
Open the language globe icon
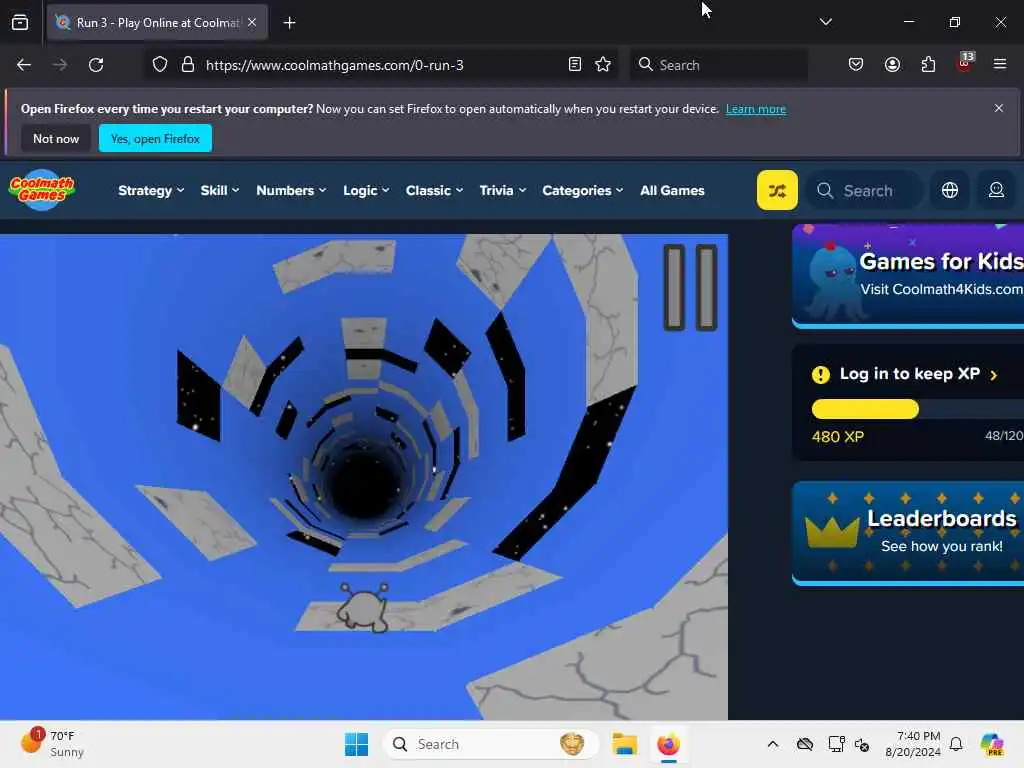(950, 190)
